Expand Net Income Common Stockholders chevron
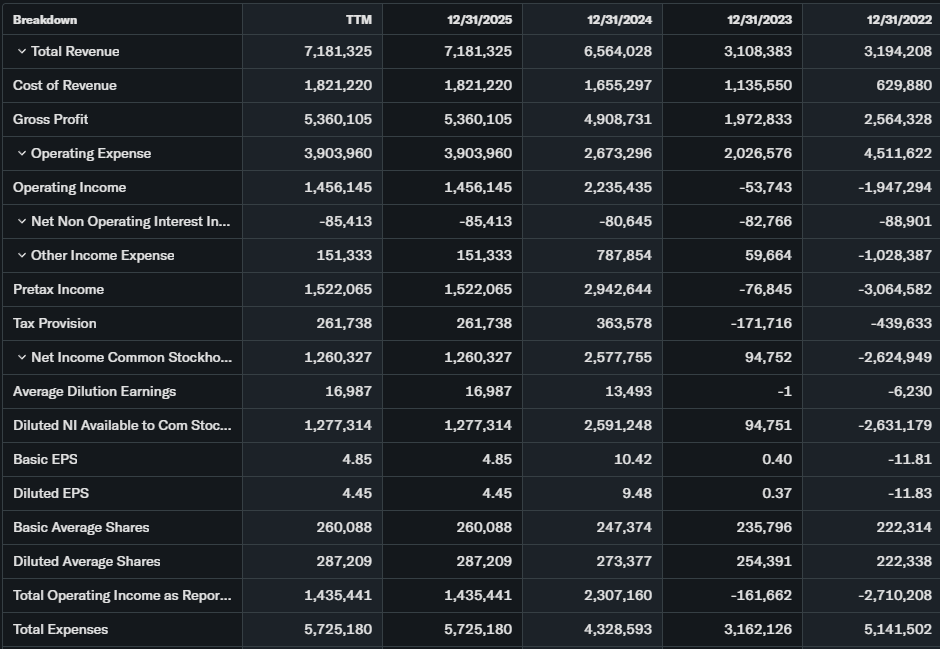Screen dimensions: 940x649 click(21, 358)
